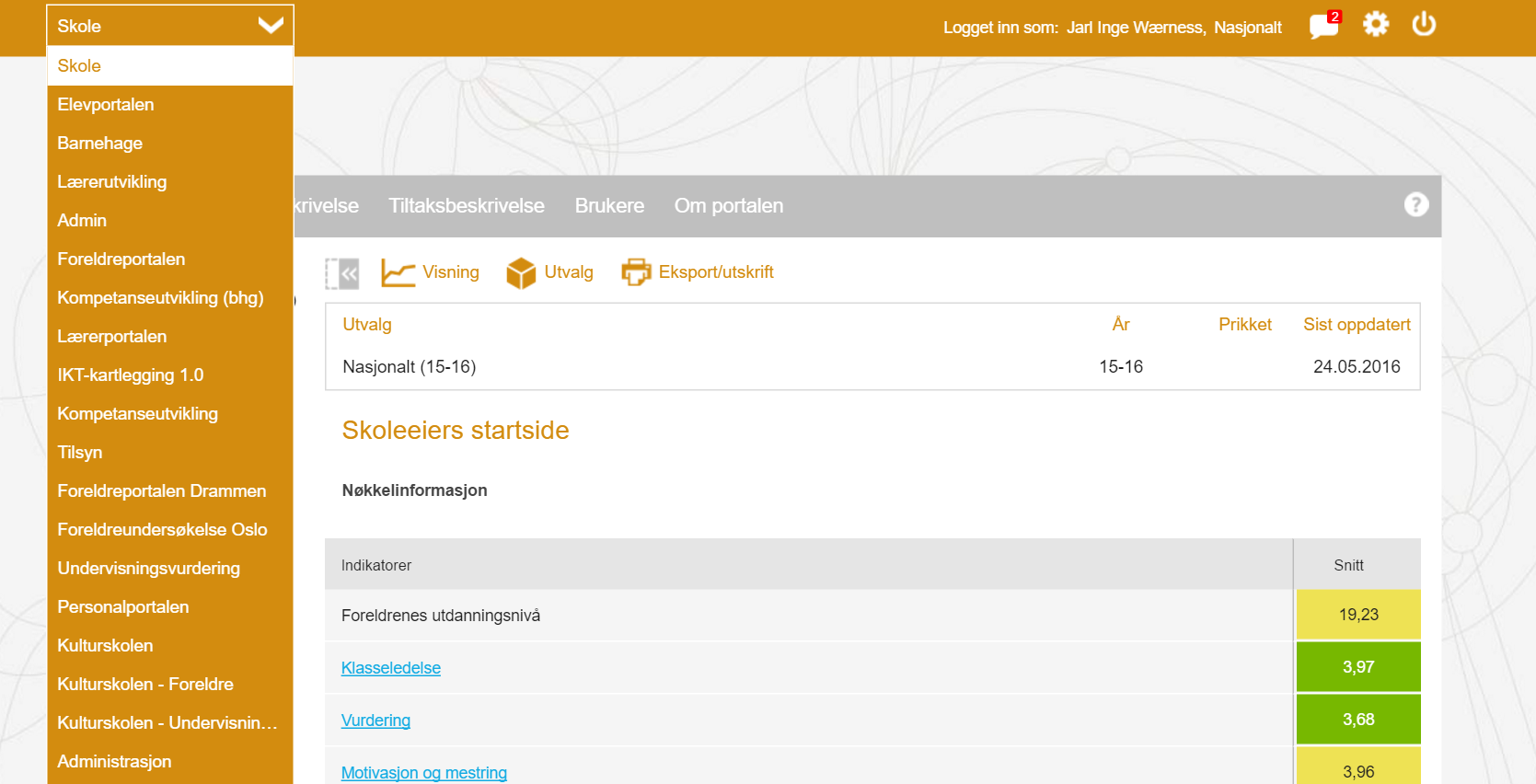
Task: Click the Prikket column header
Action: pyautogui.click(x=1245, y=324)
